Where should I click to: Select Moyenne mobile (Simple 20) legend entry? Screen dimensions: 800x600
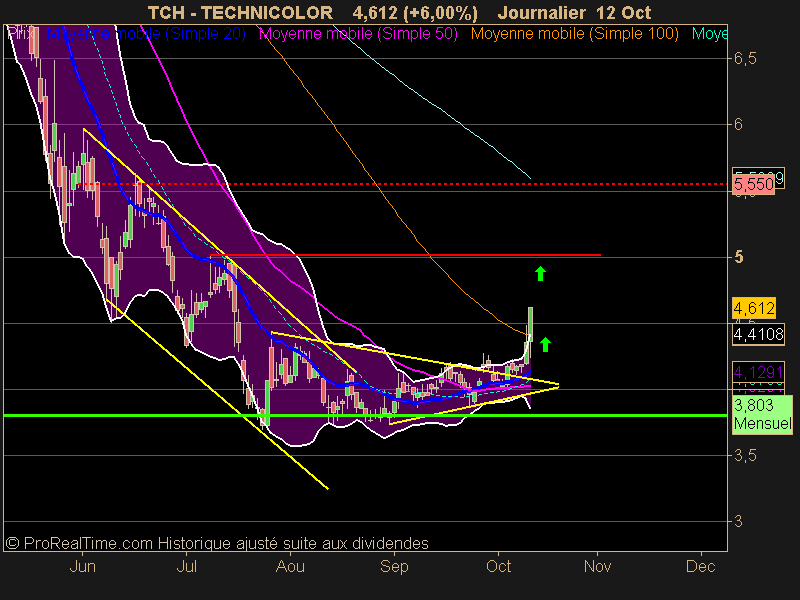pos(146,34)
